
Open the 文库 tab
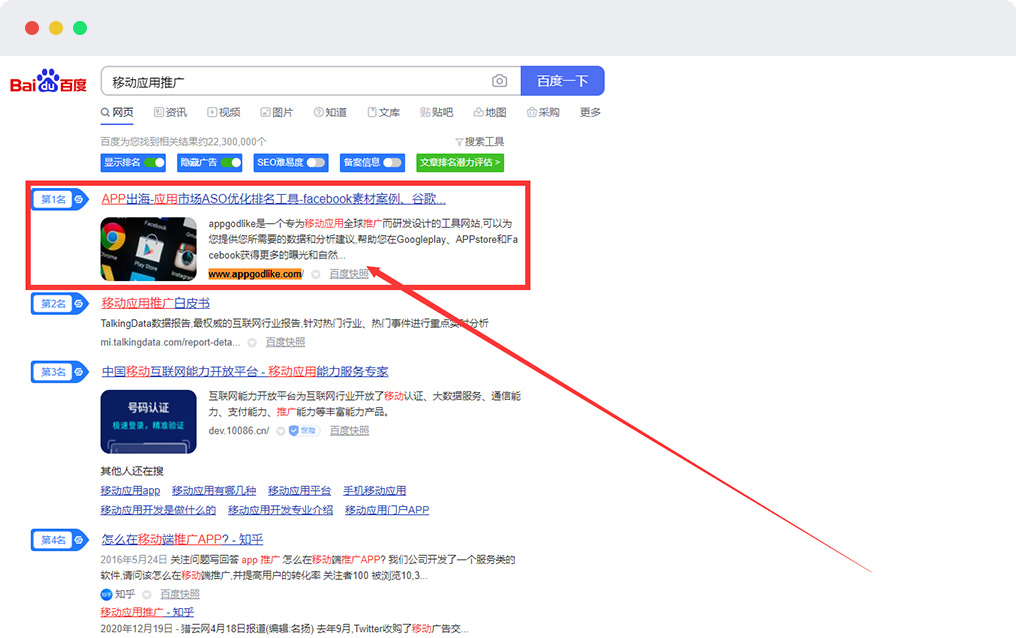click(384, 113)
